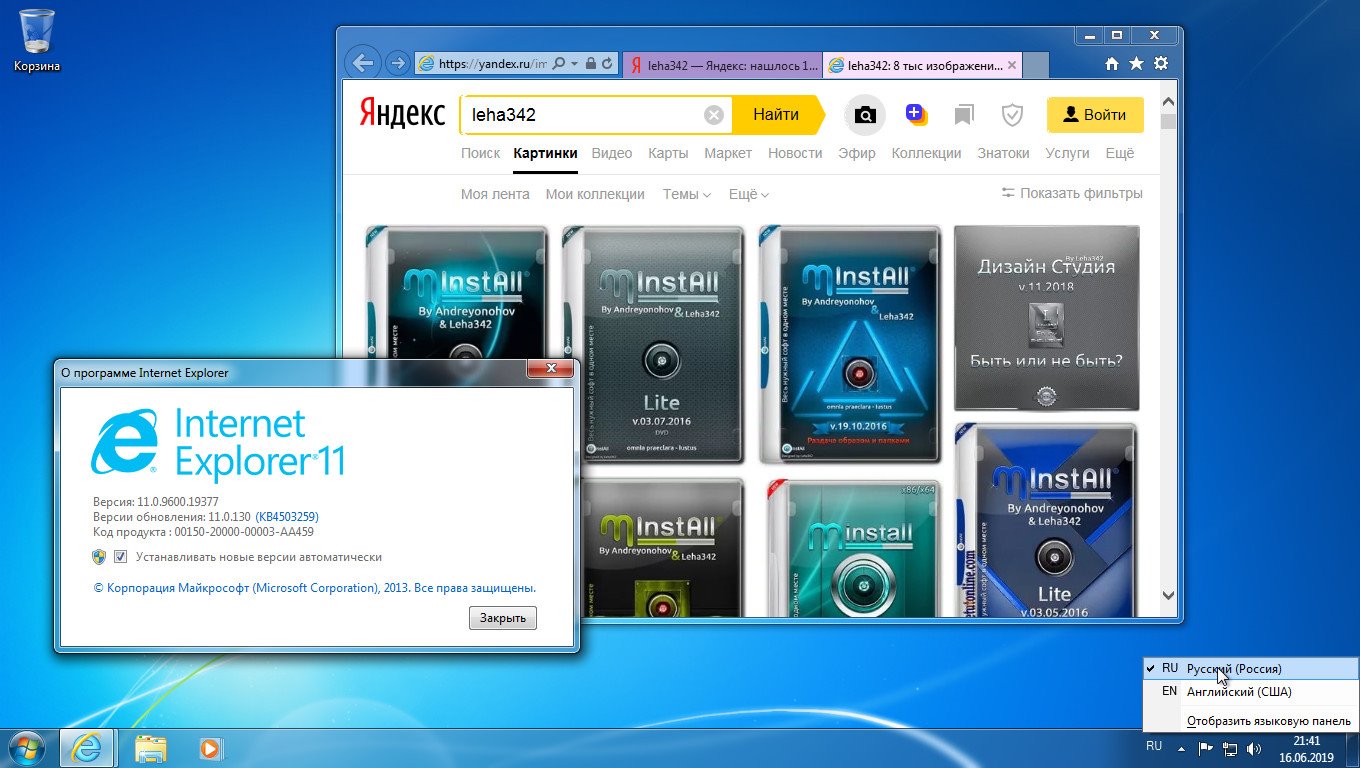1360x768 pixels.
Task: Click the network icon in system tray
Action: pyautogui.click(x=1230, y=747)
